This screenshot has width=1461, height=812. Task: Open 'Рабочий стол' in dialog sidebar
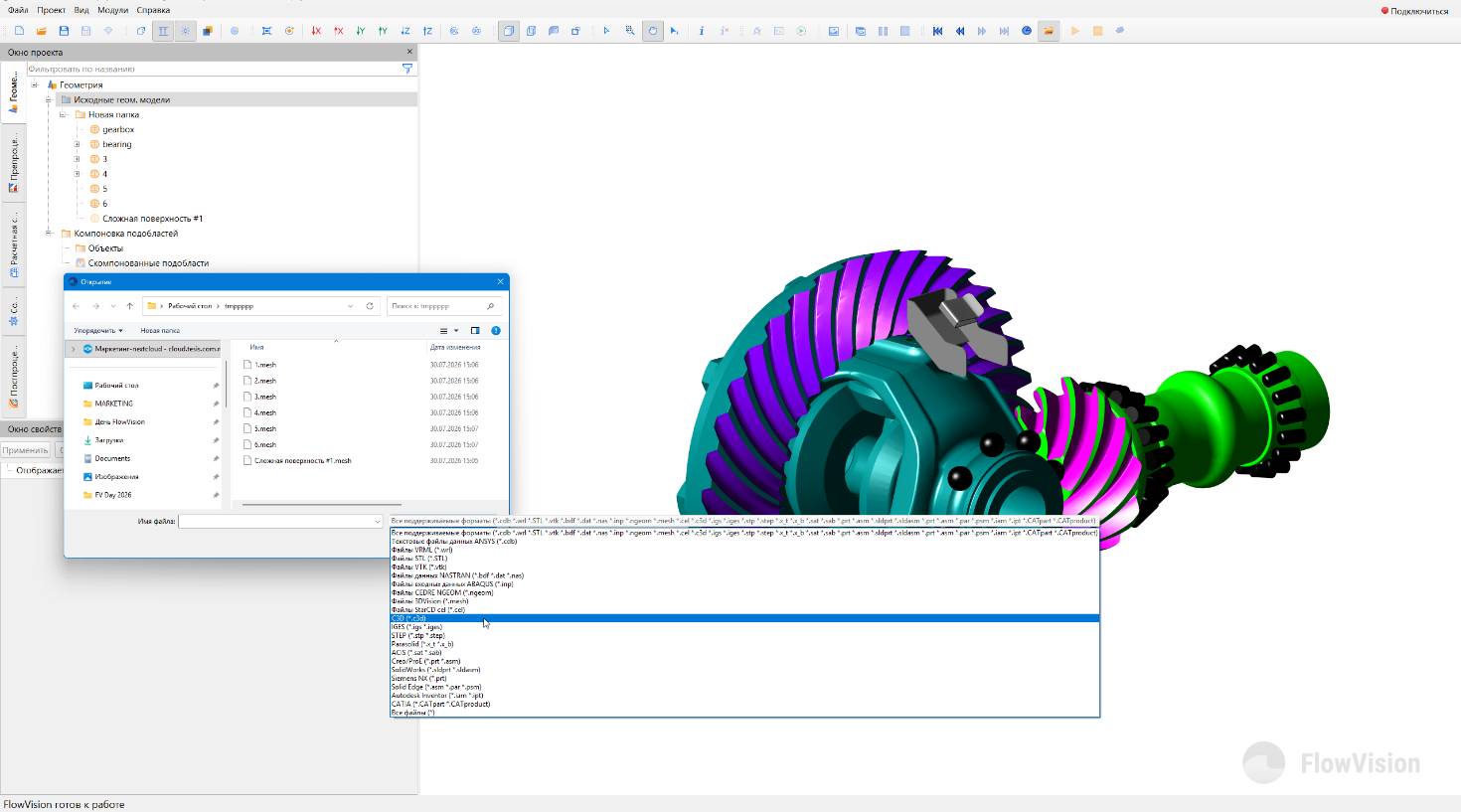(116, 386)
